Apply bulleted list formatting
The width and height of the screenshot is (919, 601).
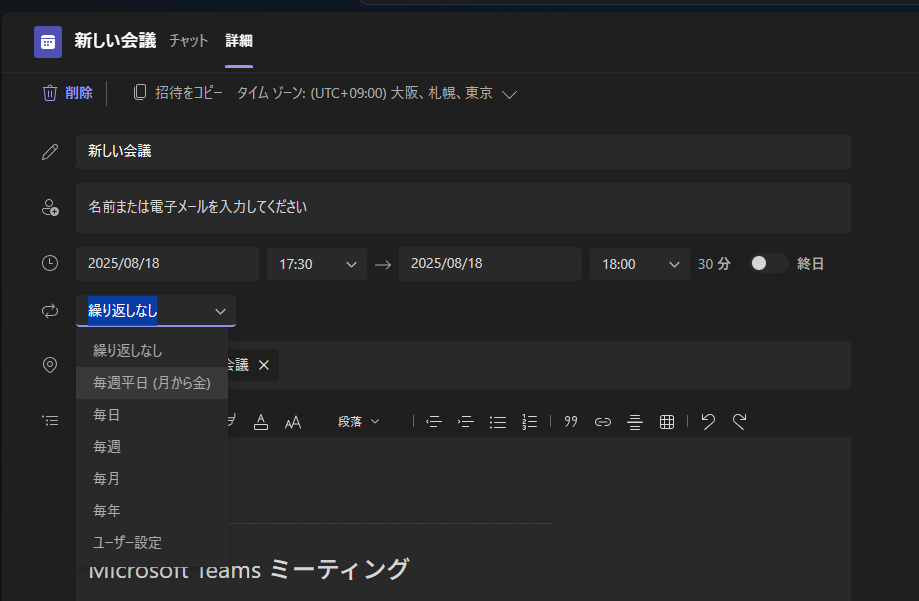click(498, 422)
